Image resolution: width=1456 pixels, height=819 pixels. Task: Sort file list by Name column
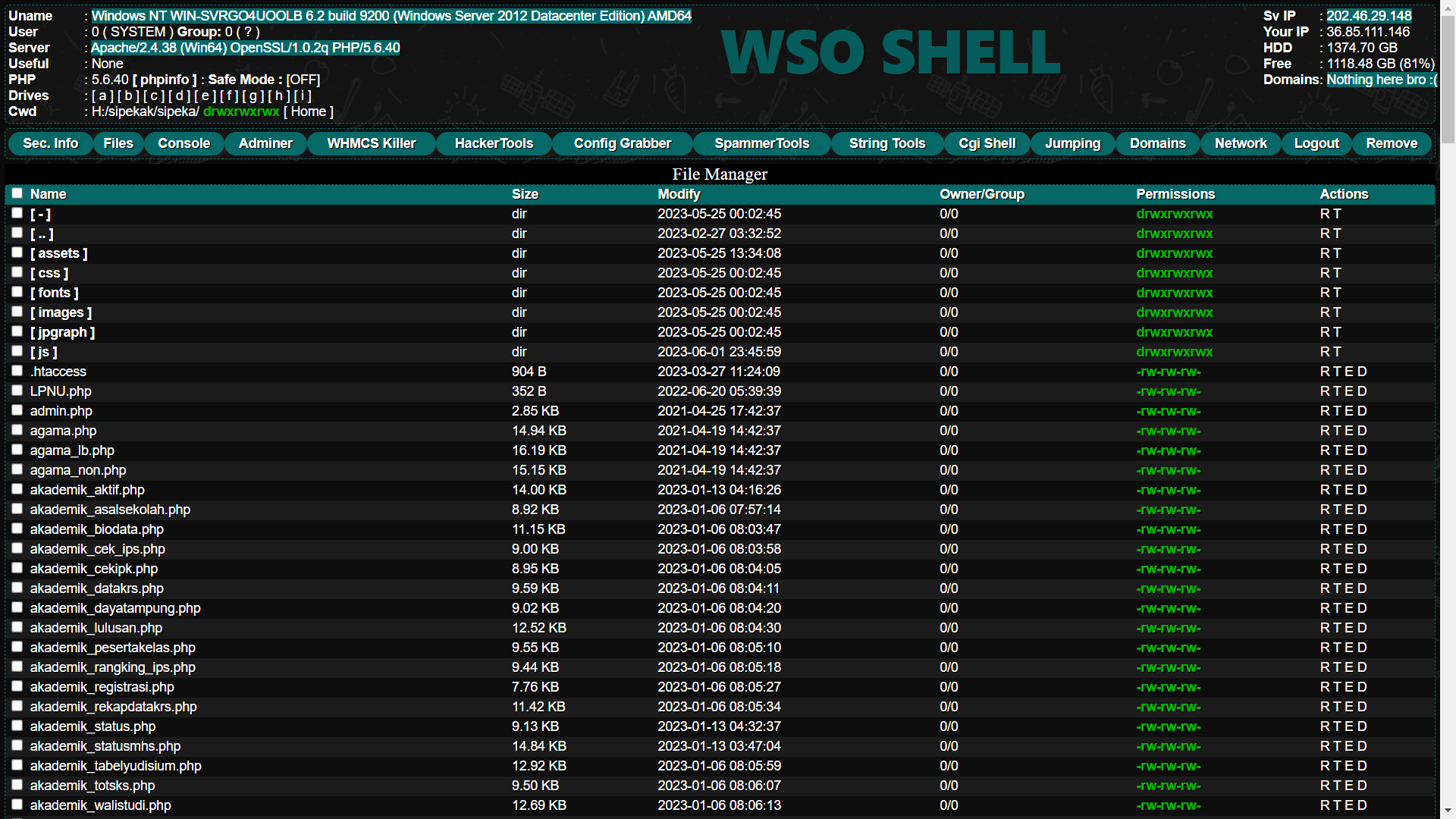(48, 194)
